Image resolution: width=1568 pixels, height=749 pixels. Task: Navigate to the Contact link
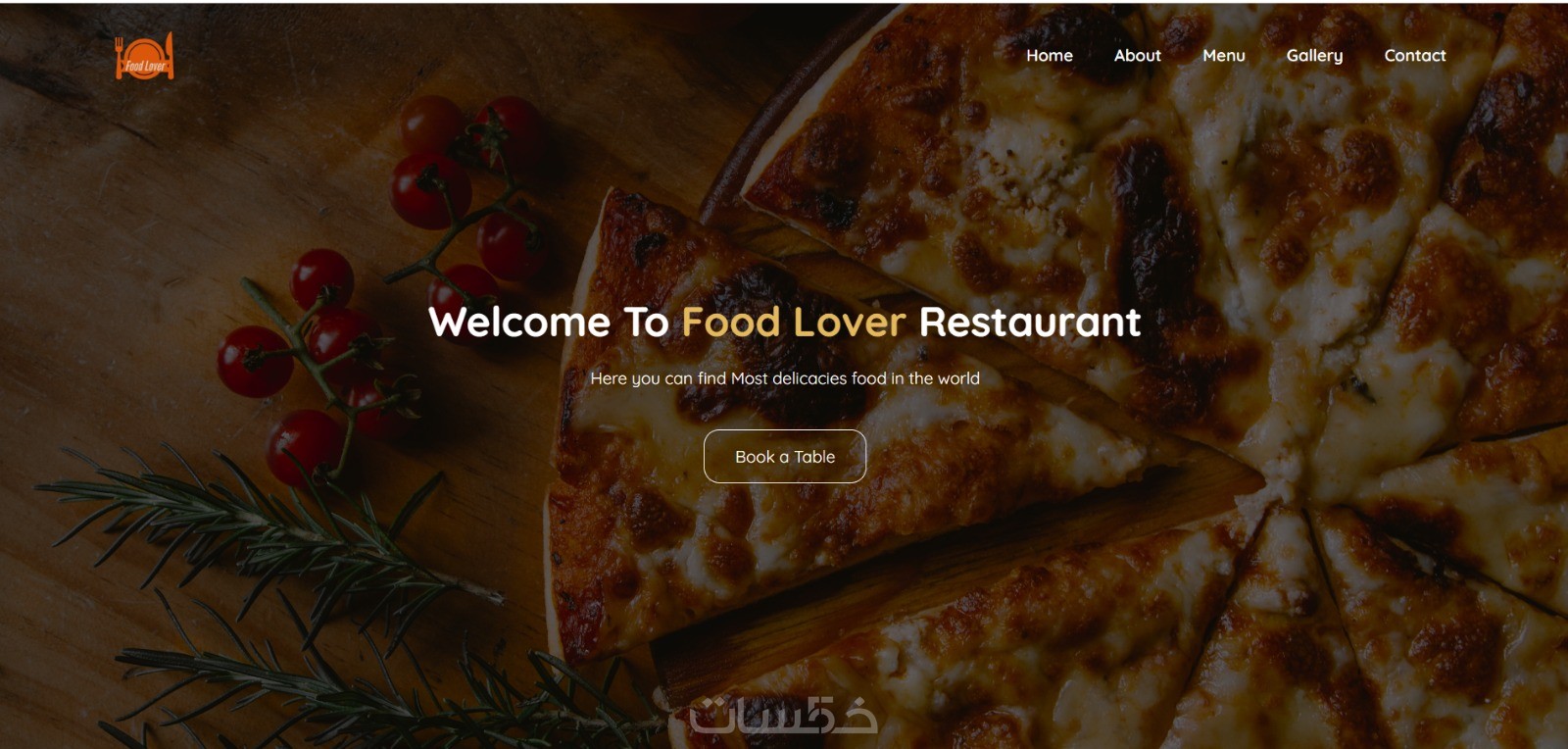coord(1415,56)
